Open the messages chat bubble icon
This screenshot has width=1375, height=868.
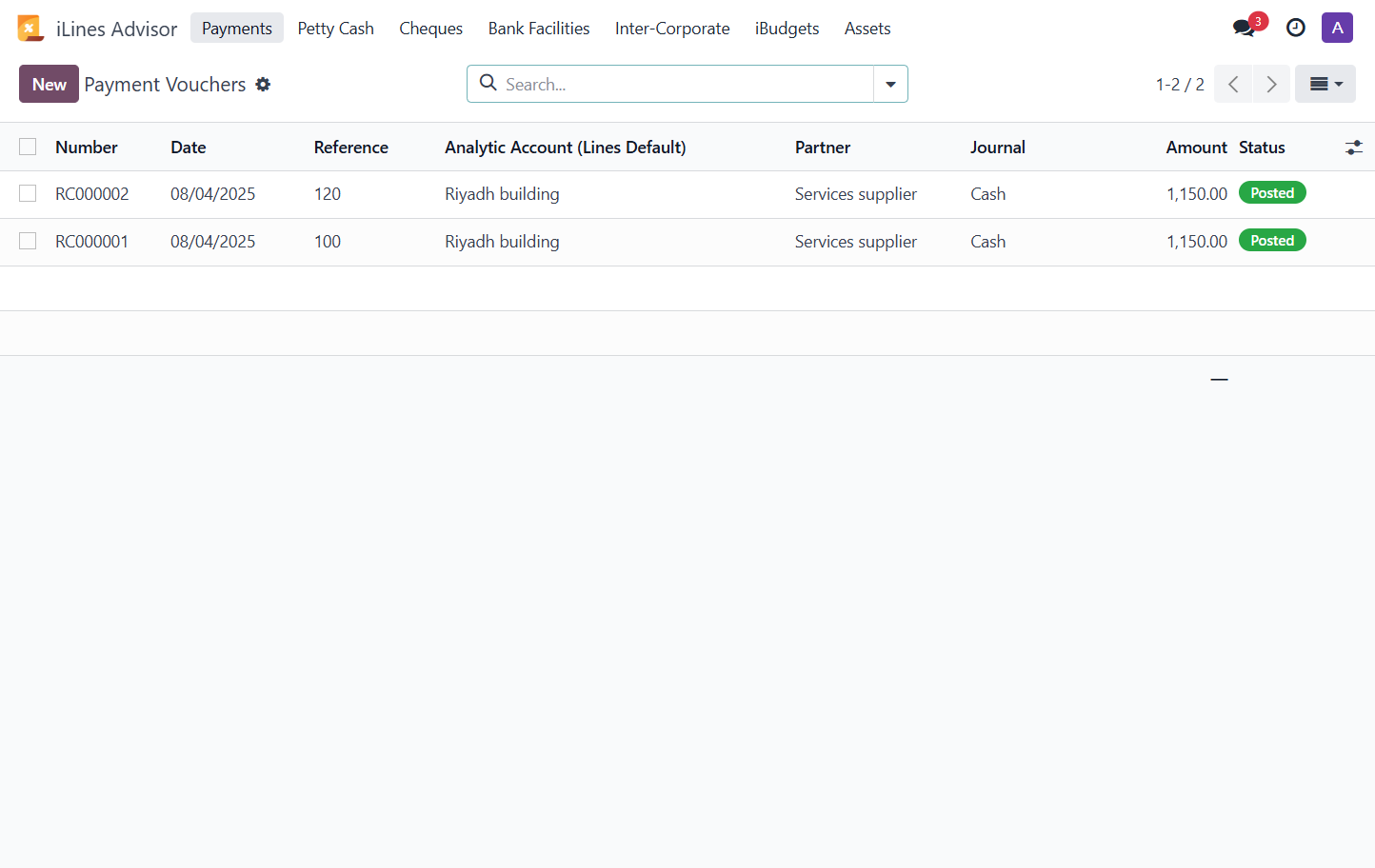[x=1244, y=28]
